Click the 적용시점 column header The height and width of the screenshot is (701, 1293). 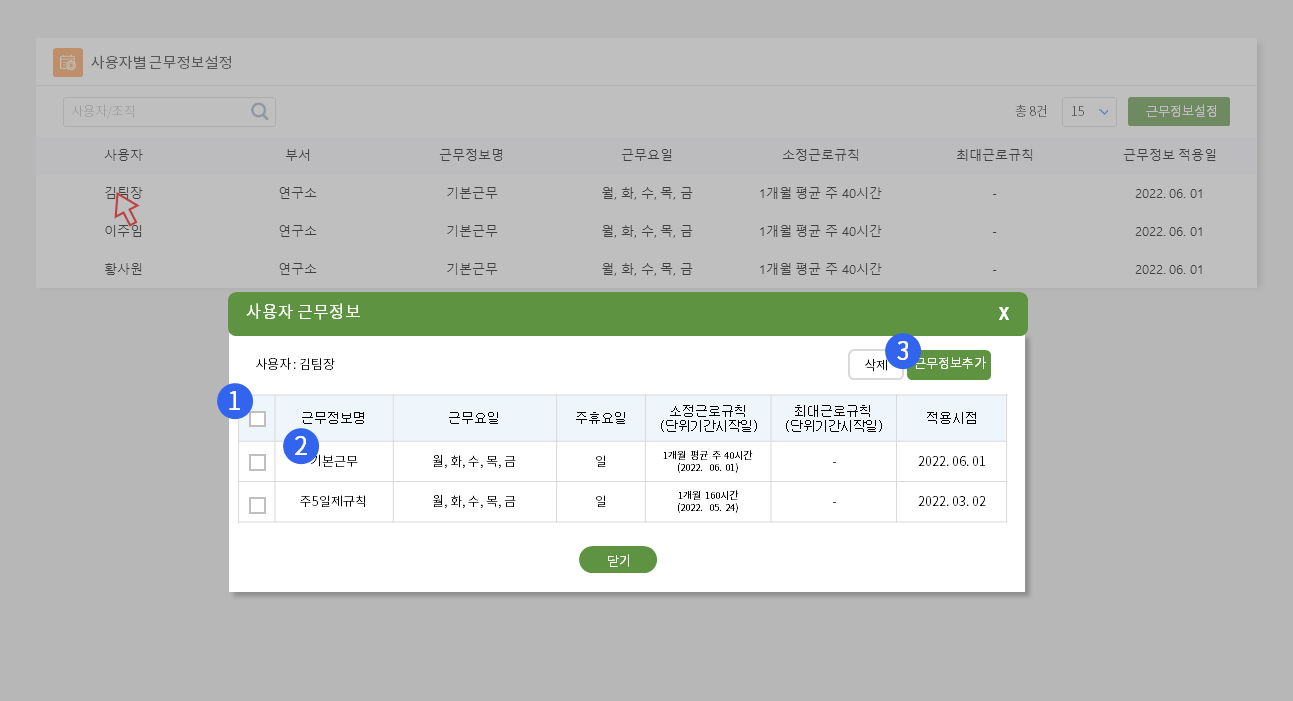pos(951,419)
